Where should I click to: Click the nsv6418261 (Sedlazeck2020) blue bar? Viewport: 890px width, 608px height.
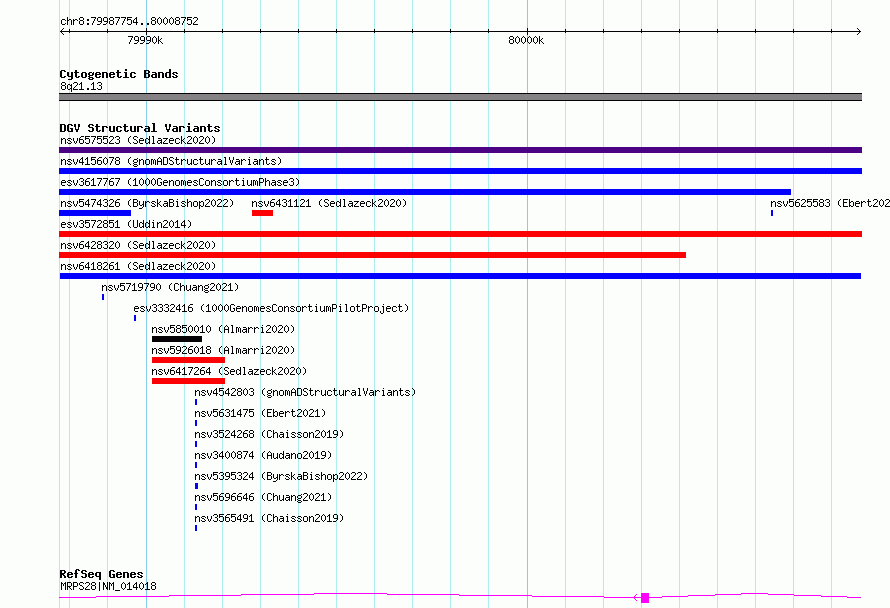click(460, 276)
